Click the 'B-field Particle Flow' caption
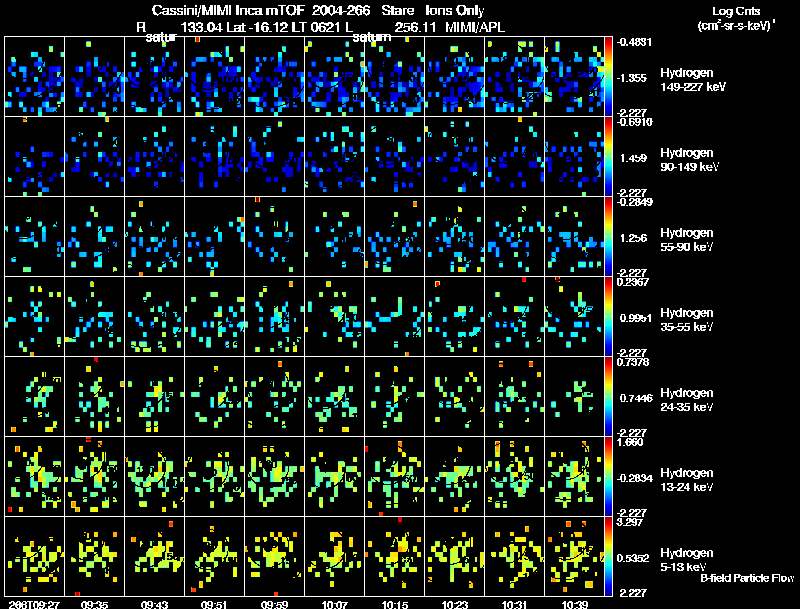 tap(747, 578)
